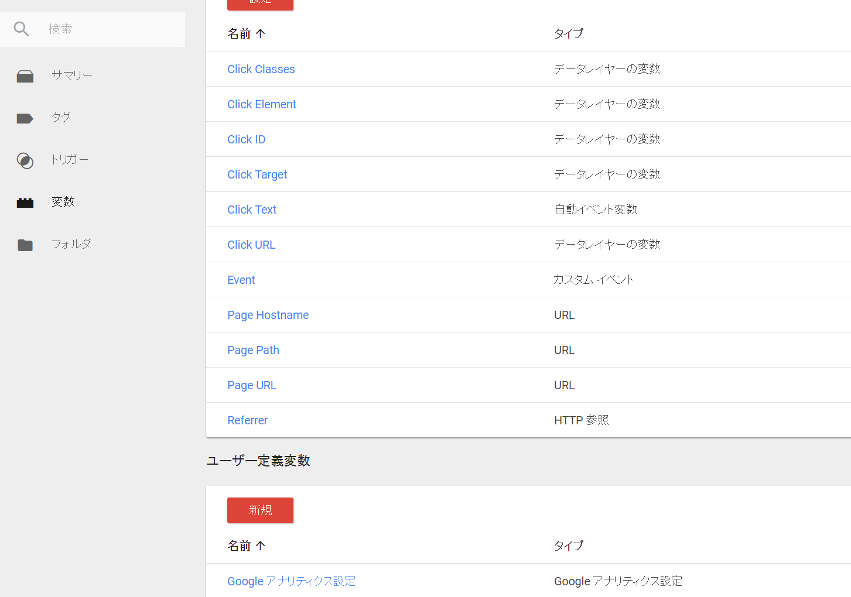This screenshot has height=597, width=851.
Task: Open トリガー in the sidebar
Action: click(69, 160)
